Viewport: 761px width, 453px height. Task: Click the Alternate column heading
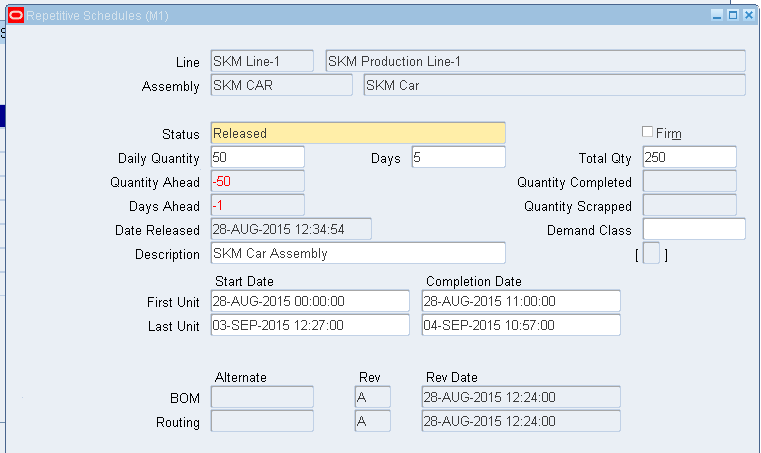tap(241, 377)
